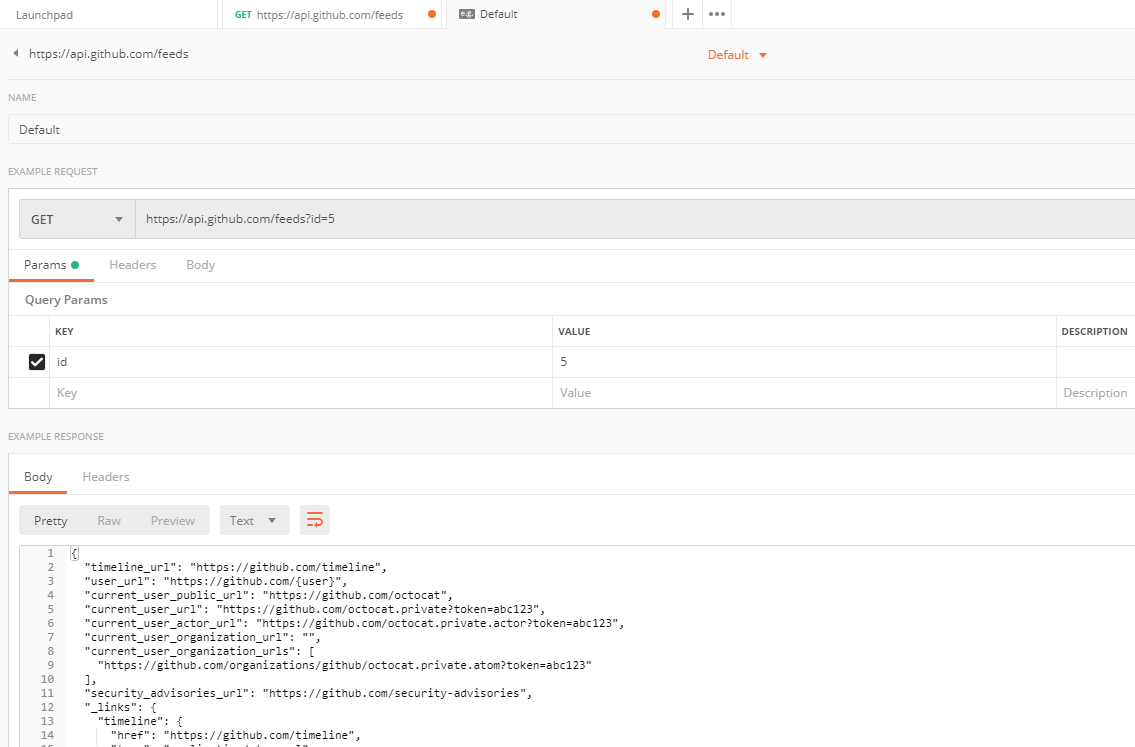Image resolution: width=1135 pixels, height=747 pixels.
Task: Open the Default example selector dropdown
Action: [737, 55]
